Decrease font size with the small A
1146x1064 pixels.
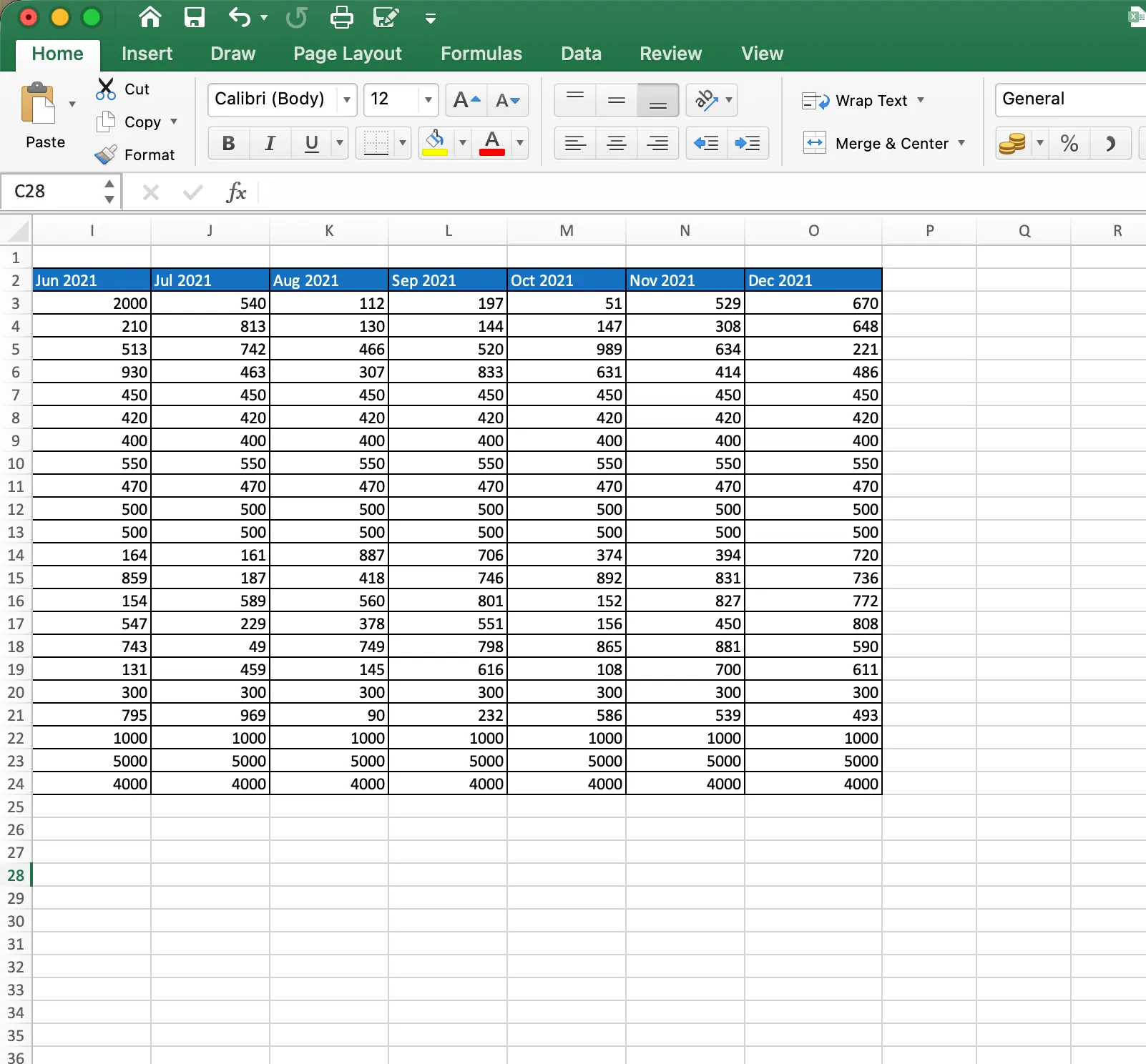pos(508,100)
